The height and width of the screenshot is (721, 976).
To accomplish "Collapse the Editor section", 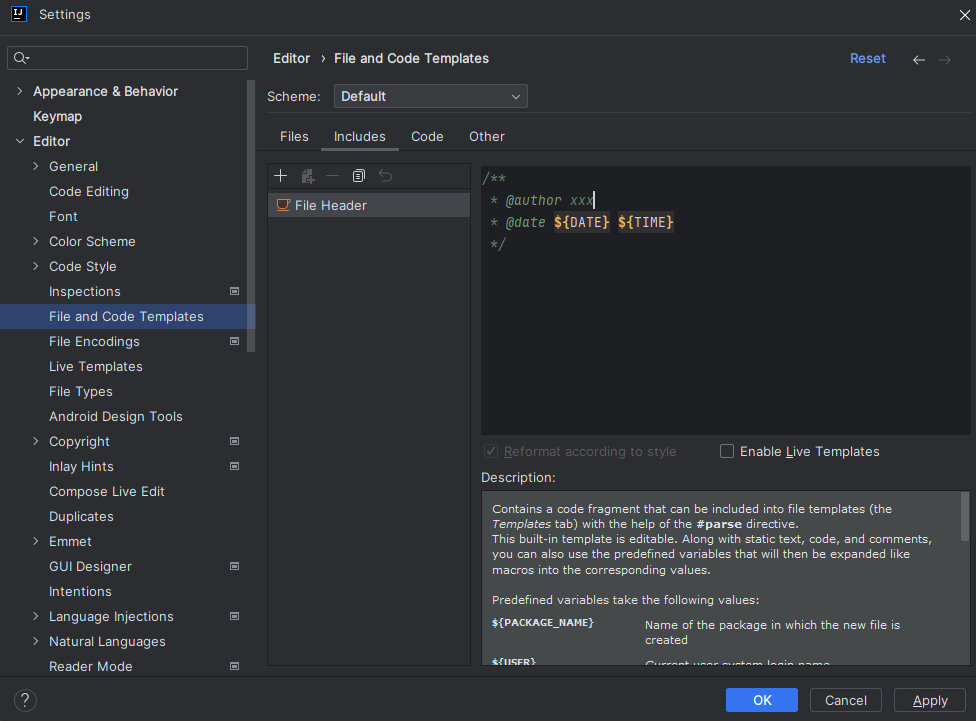I will [x=20, y=141].
